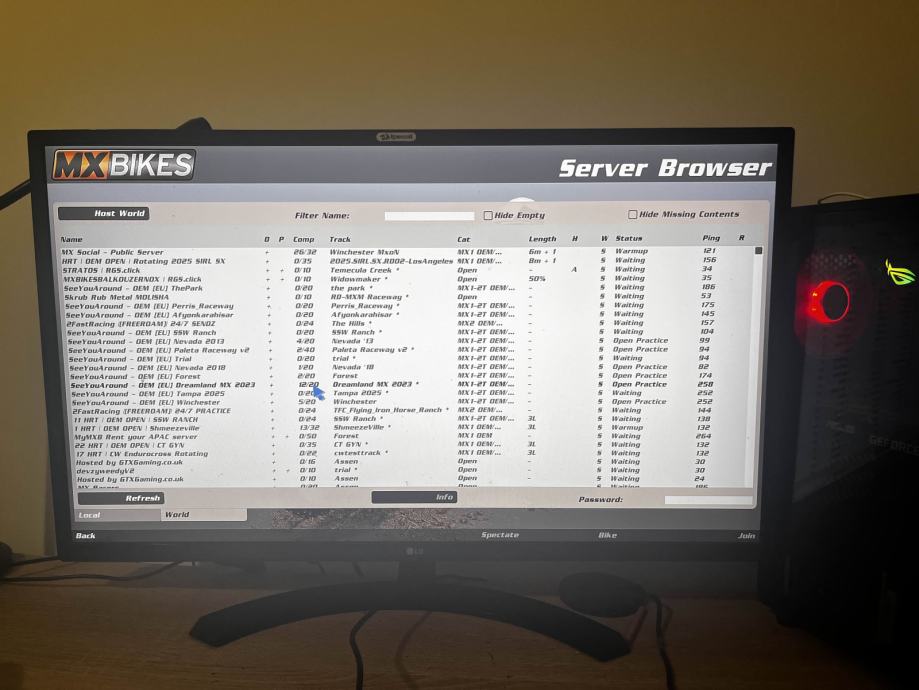919x690 pixels.
Task: Click the 13/32 competitor count cell
Action: [x=309, y=428]
